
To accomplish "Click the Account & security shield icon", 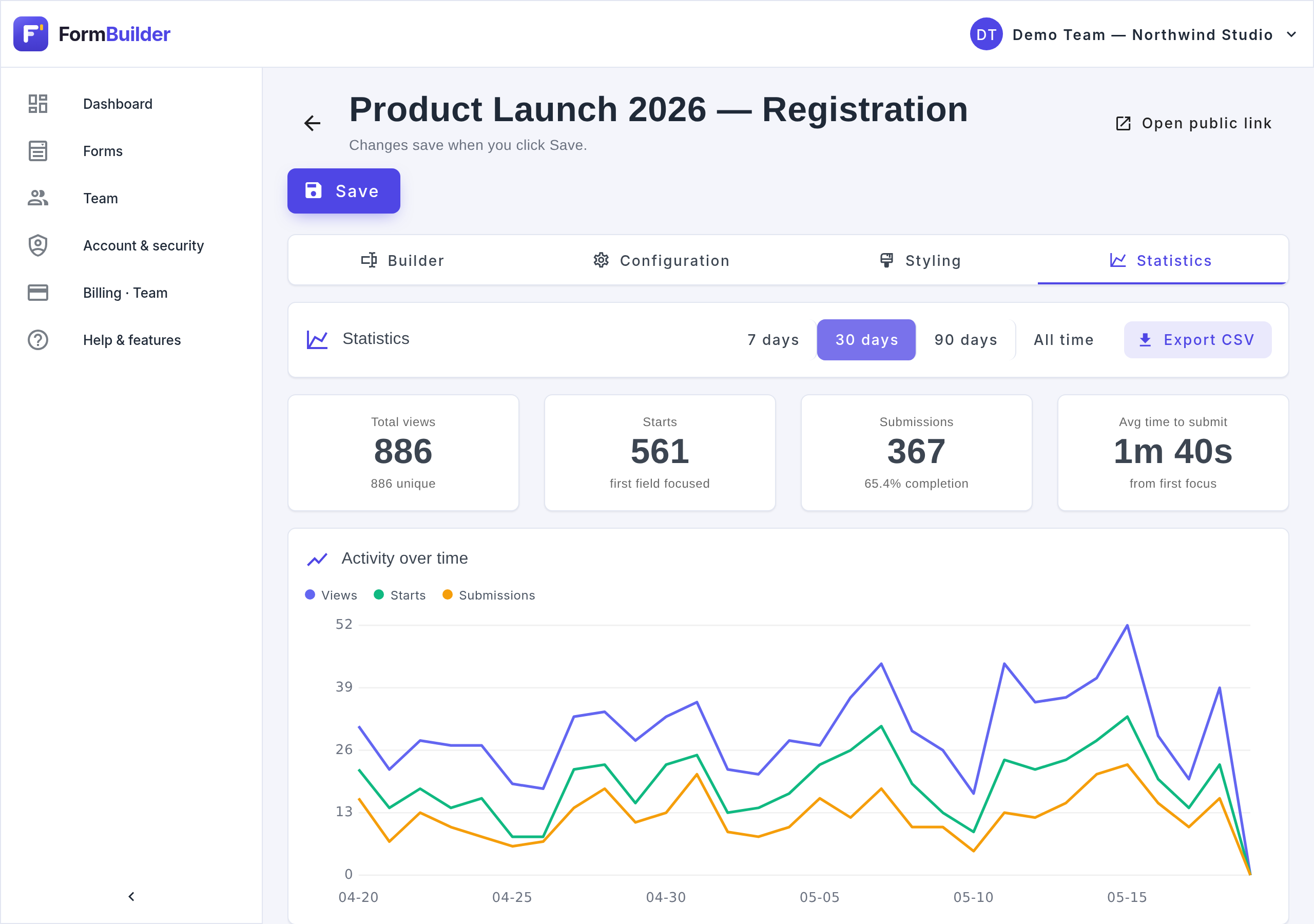I will point(38,245).
